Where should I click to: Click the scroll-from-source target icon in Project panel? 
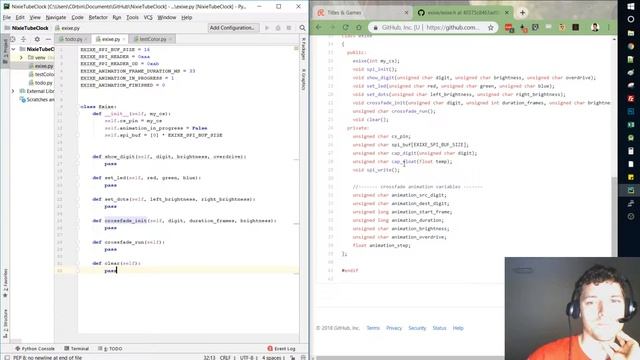pyautogui.click(x=13, y=39)
